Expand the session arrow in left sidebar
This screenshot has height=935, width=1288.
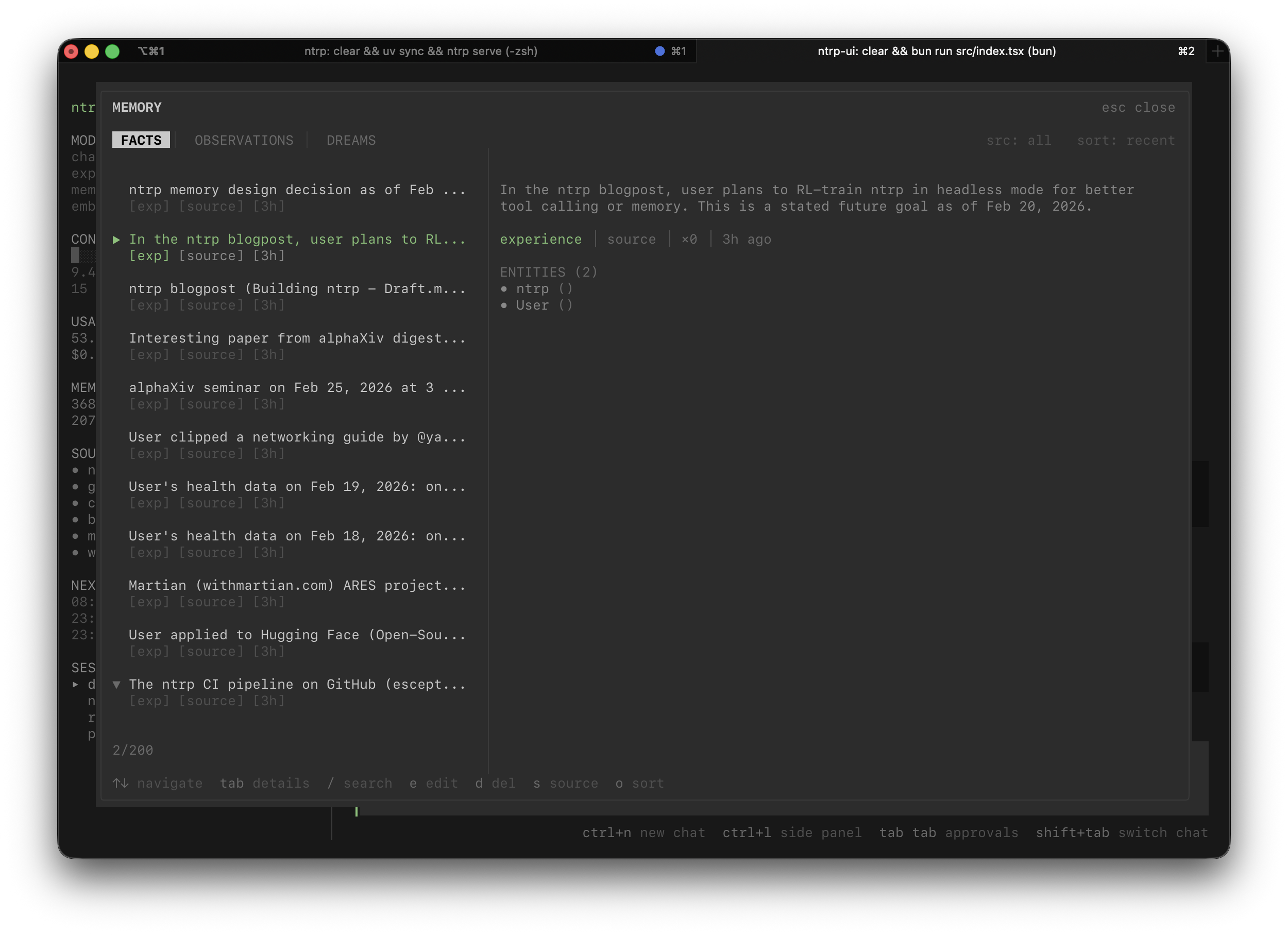pos(76,685)
